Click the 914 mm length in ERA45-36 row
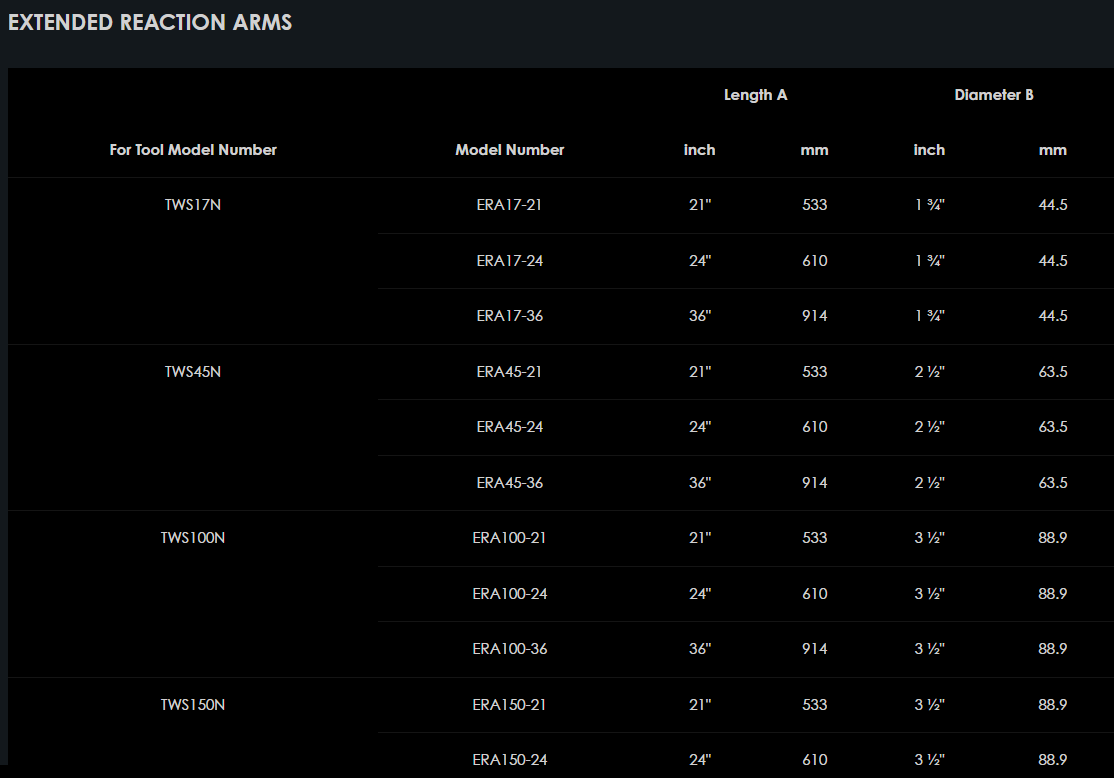Screen dimensions: 1114x778 814,483
